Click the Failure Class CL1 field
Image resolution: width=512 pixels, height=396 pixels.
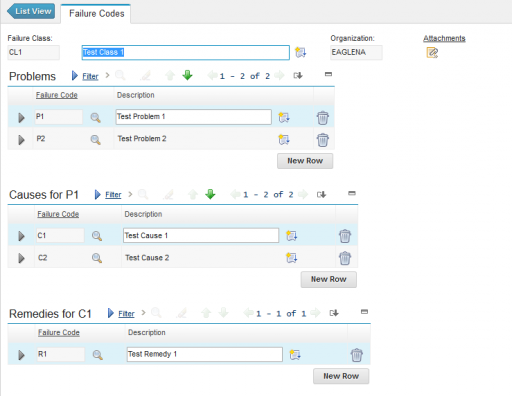coord(33,52)
